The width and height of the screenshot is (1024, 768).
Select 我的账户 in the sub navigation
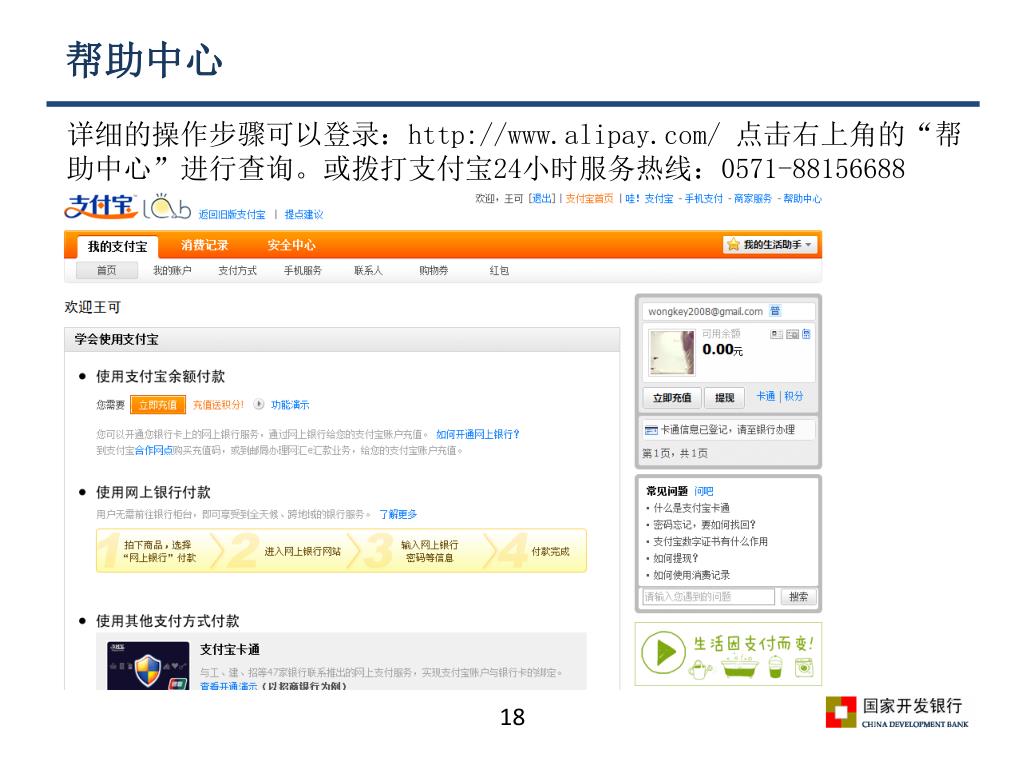(x=172, y=270)
